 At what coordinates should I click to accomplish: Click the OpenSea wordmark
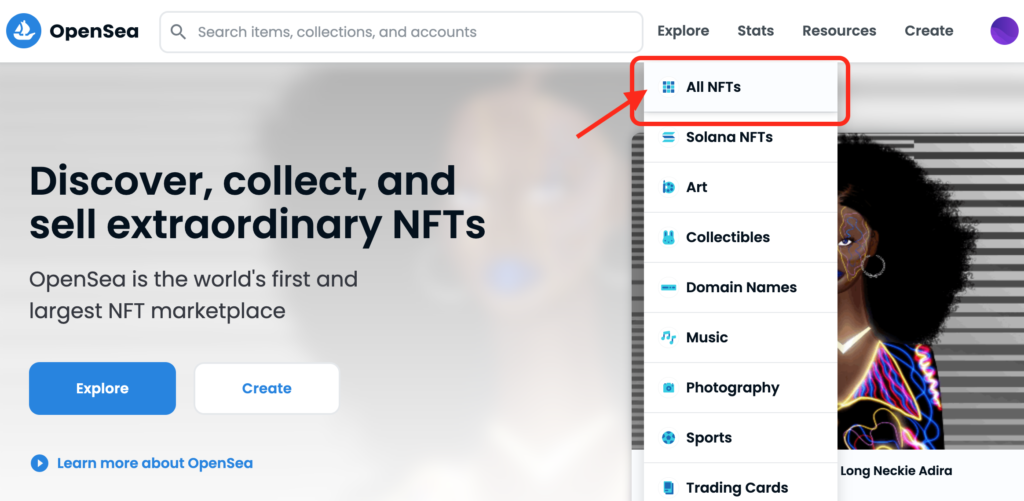[x=94, y=31]
